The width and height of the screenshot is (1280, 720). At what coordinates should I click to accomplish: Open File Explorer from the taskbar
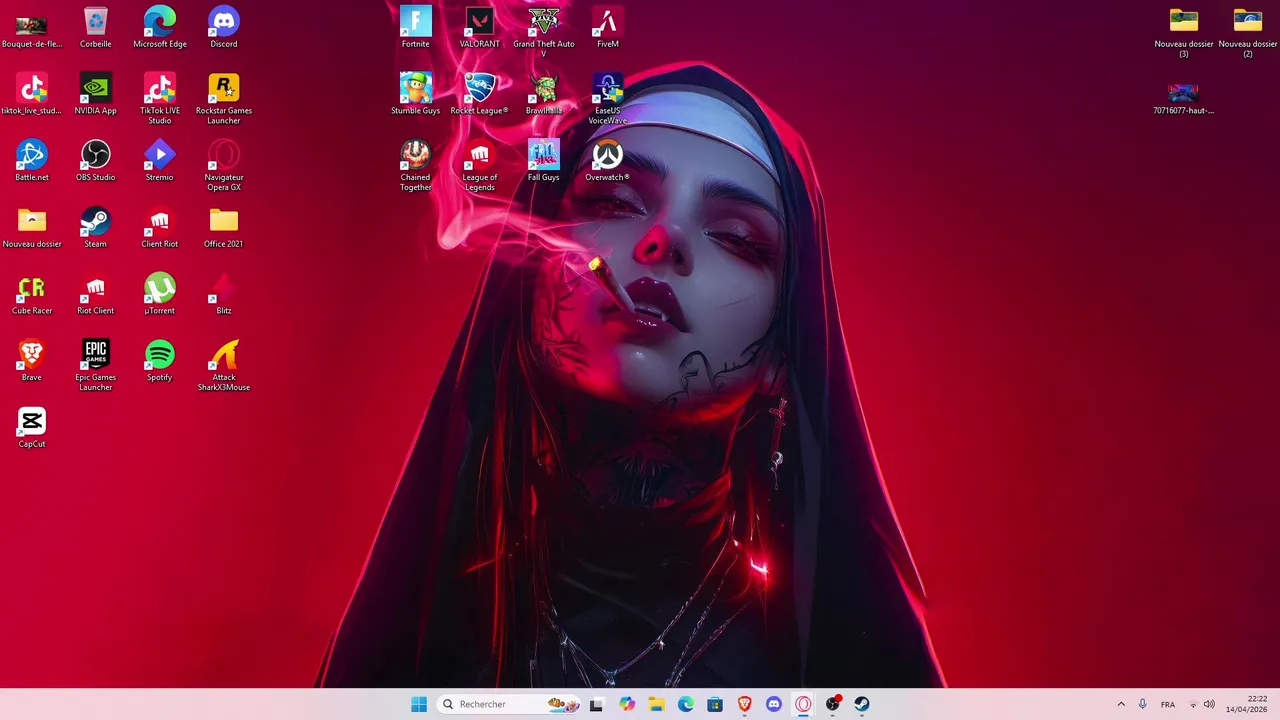tap(656, 704)
